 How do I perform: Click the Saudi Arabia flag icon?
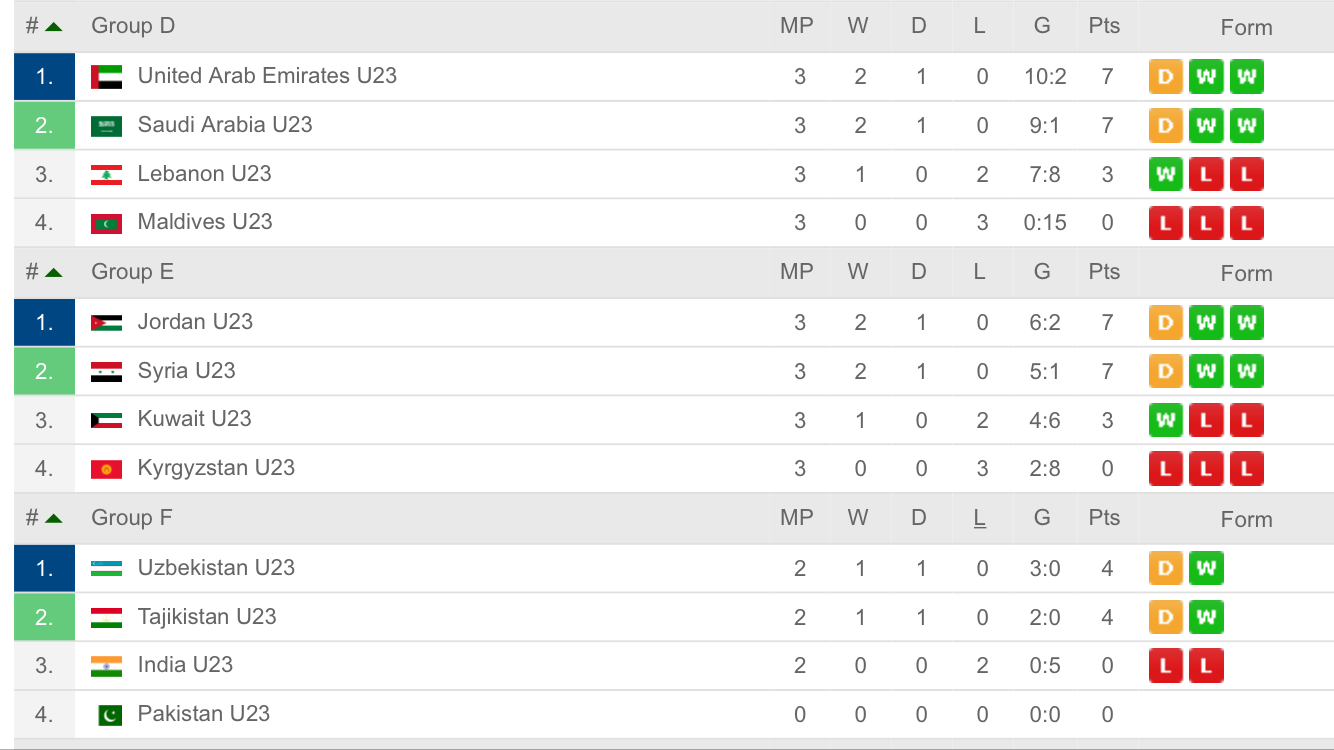pyautogui.click(x=106, y=126)
